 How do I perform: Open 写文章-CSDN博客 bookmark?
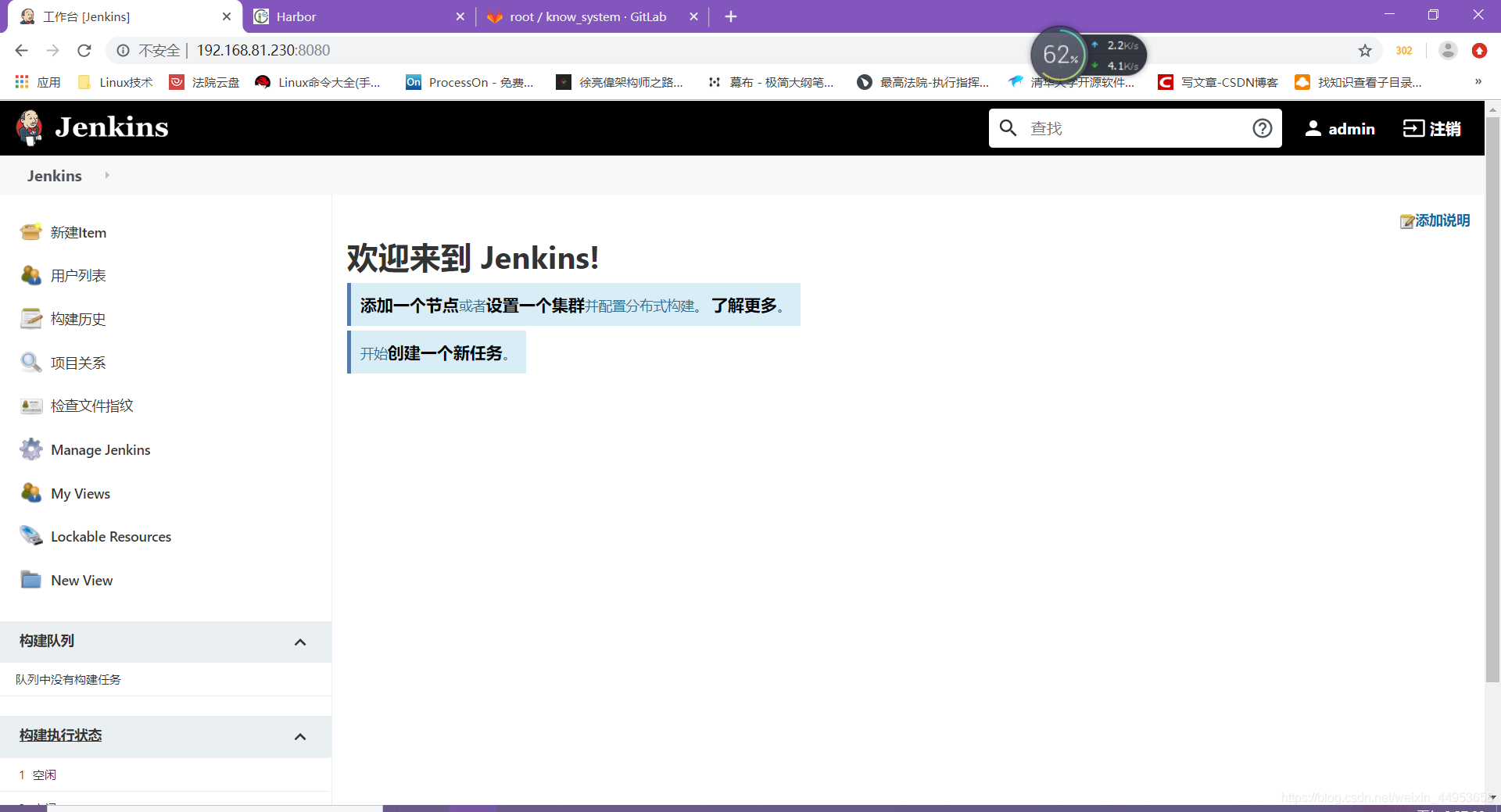(x=1218, y=82)
